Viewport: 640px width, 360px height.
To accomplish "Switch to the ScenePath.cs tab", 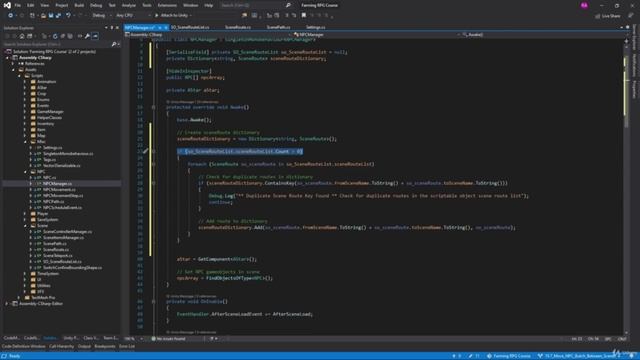I will point(278,27).
